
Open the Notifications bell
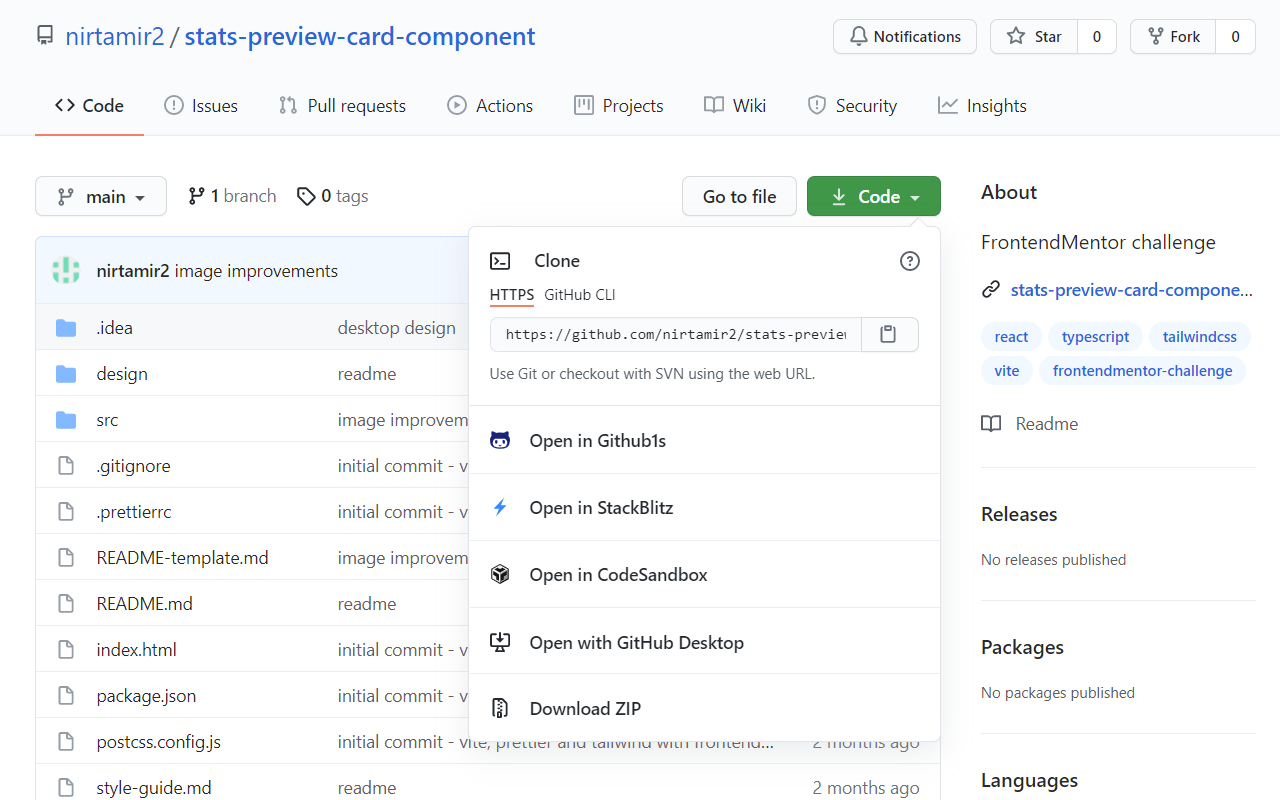(x=903, y=36)
